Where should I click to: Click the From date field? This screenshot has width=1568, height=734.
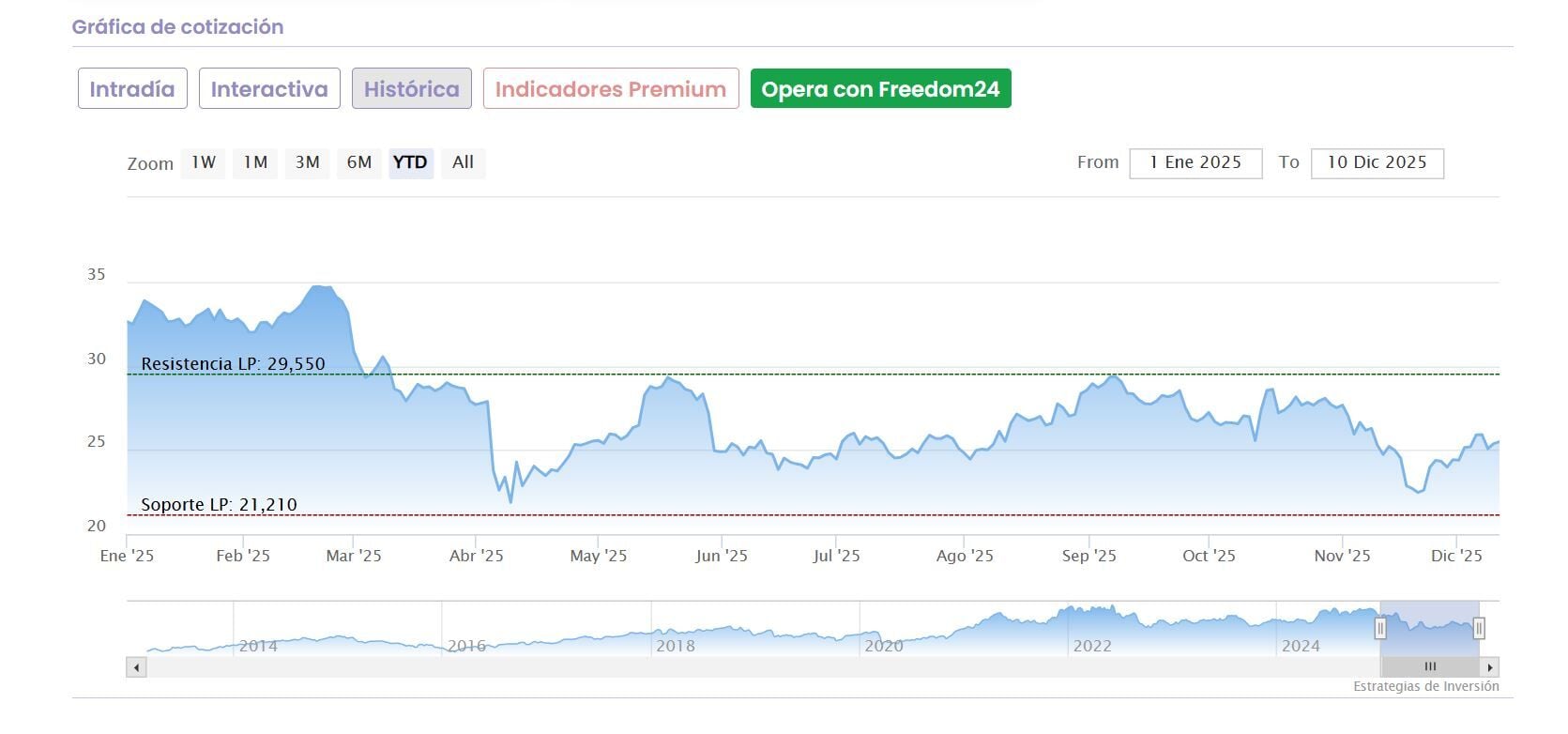tap(1195, 163)
